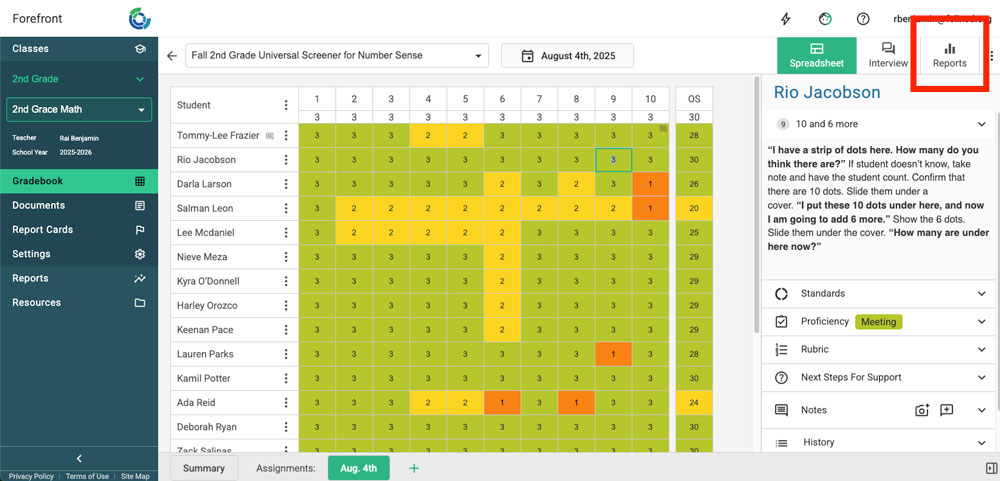Open the help question mark icon
The width and height of the screenshot is (1000, 481).
(863, 19)
